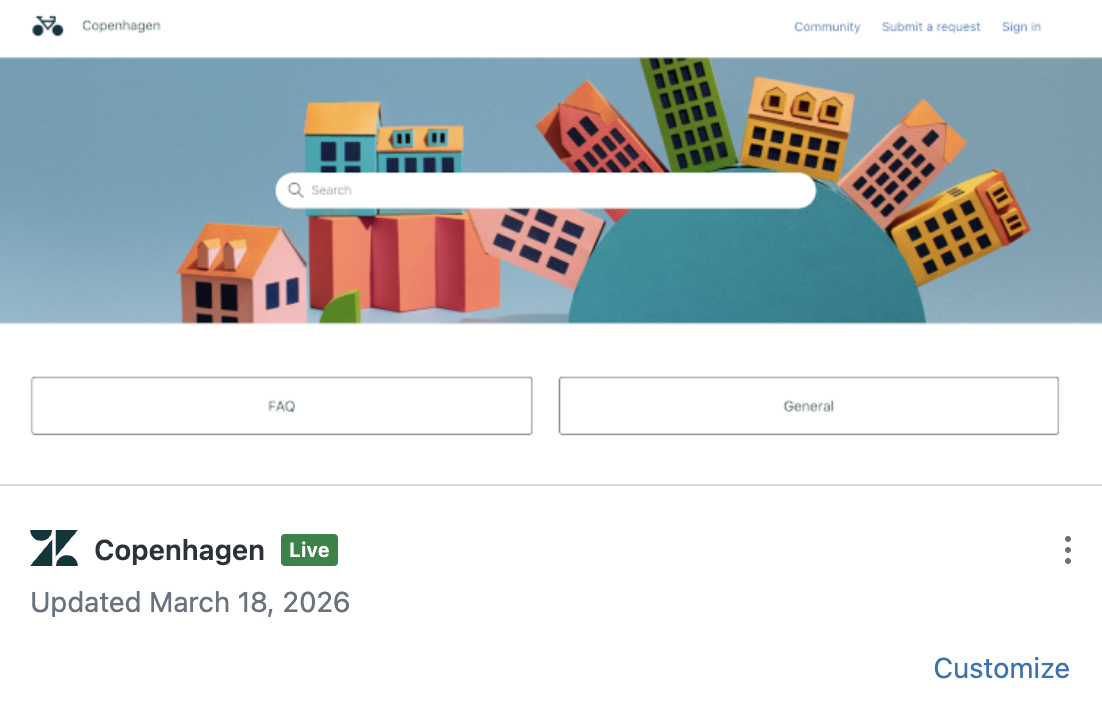Screen dimensions: 1102x722
Task: Click the bicycle logo icon
Action: click(x=48, y=26)
